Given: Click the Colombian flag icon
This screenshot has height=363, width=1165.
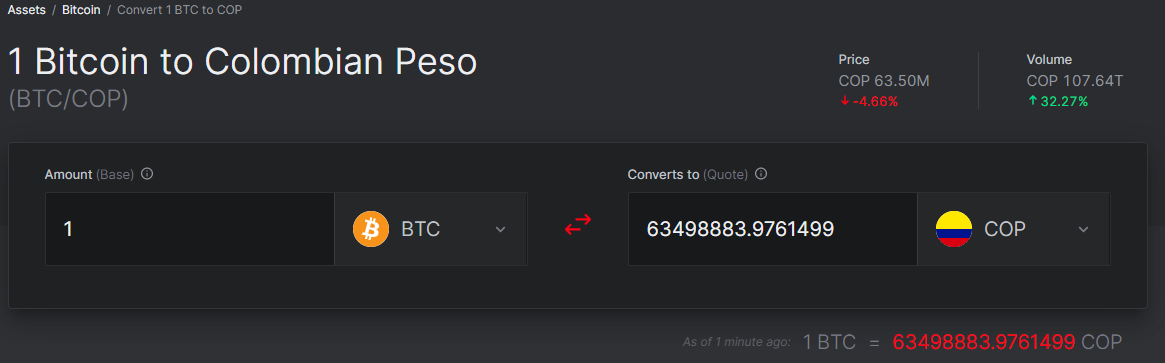Looking at the screenshot, I should tap(953, 229).
